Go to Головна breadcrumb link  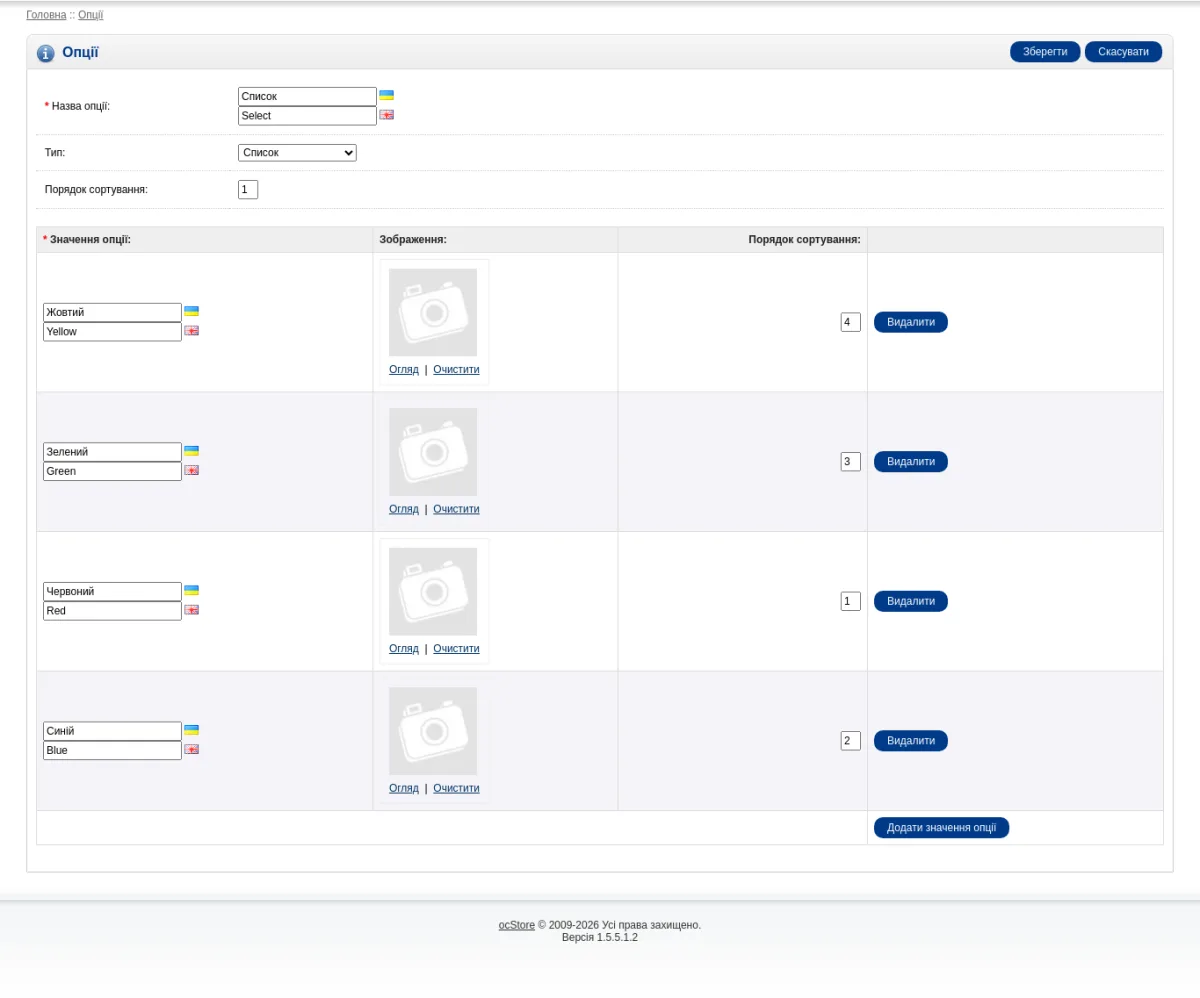coord(46,15)
